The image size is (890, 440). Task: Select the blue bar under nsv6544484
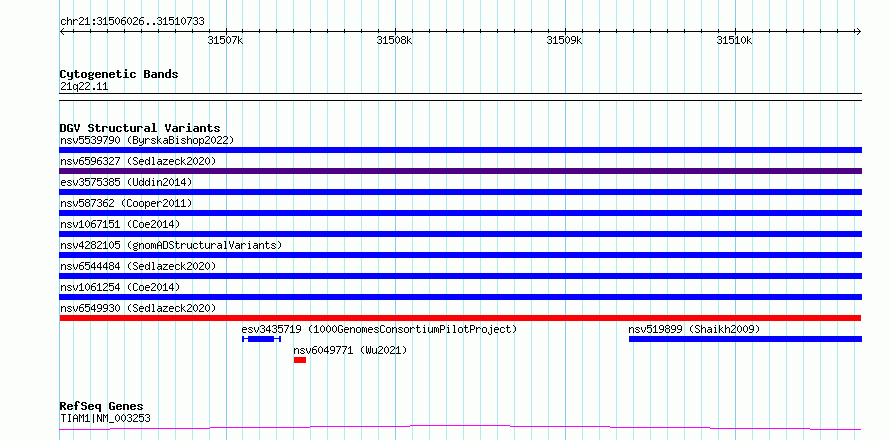[x=460, y=276]
